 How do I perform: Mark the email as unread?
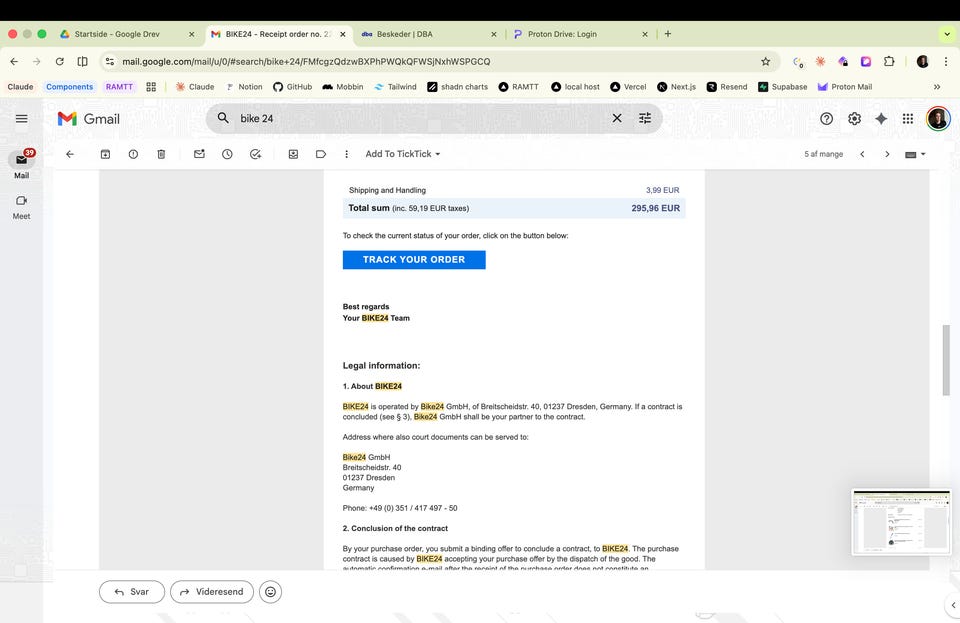coord(199,154)
